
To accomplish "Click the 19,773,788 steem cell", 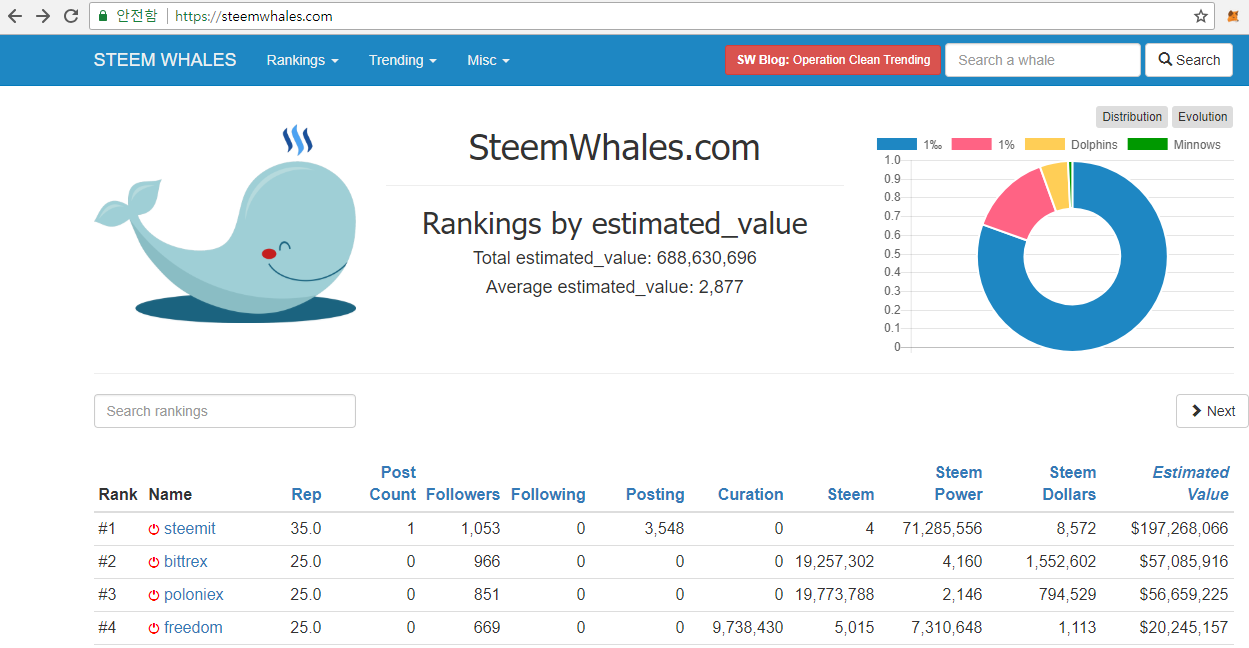I will (834, 595).
